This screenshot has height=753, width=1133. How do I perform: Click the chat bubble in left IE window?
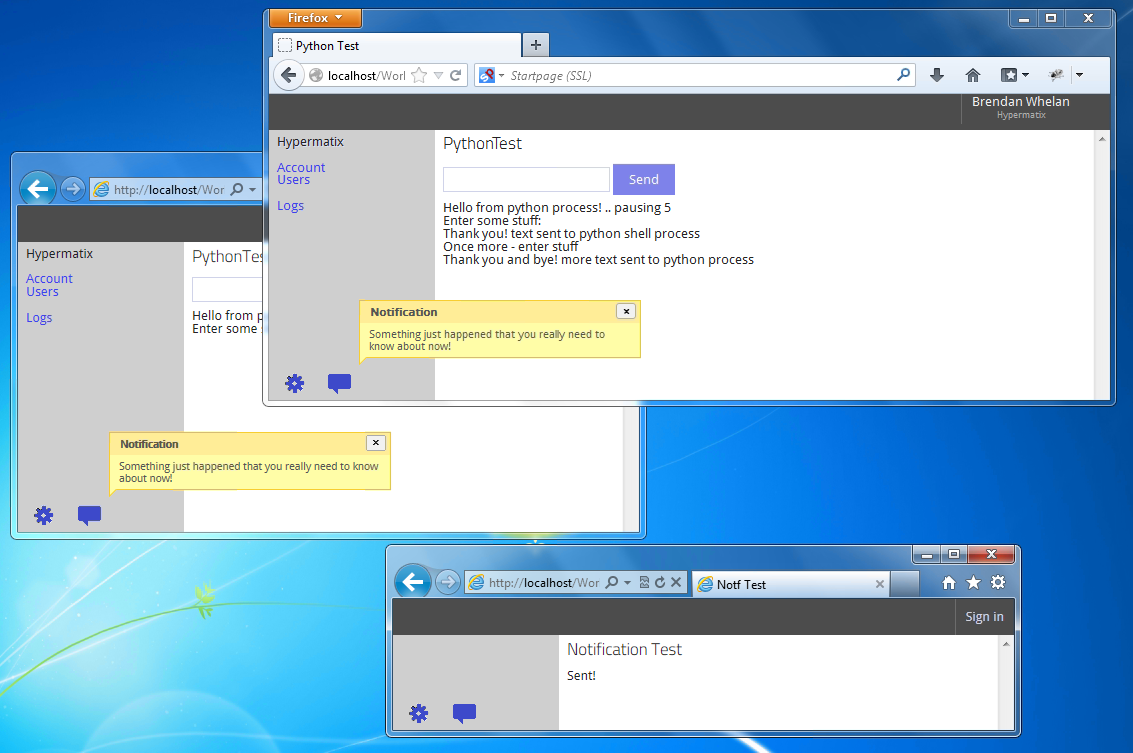(89, 515)
